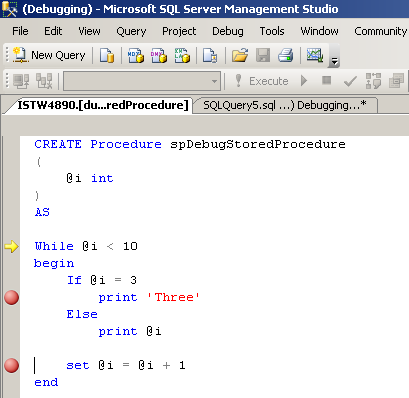Click the Activity Monitor icon
This screenshot has height=398, width=409.
pyautogui.click(x=315, y=55)
